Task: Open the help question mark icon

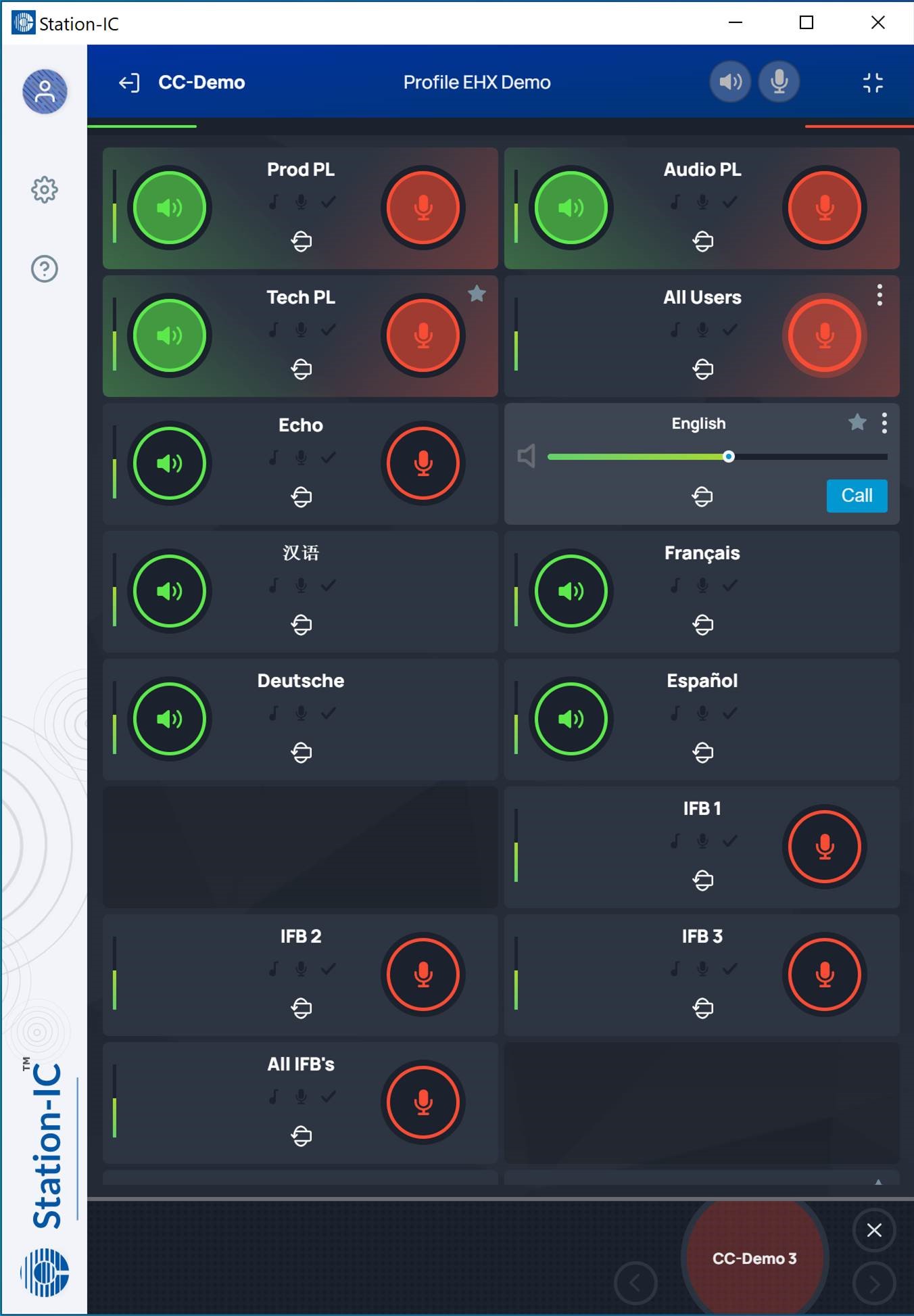Action: (x=45, y=269)
